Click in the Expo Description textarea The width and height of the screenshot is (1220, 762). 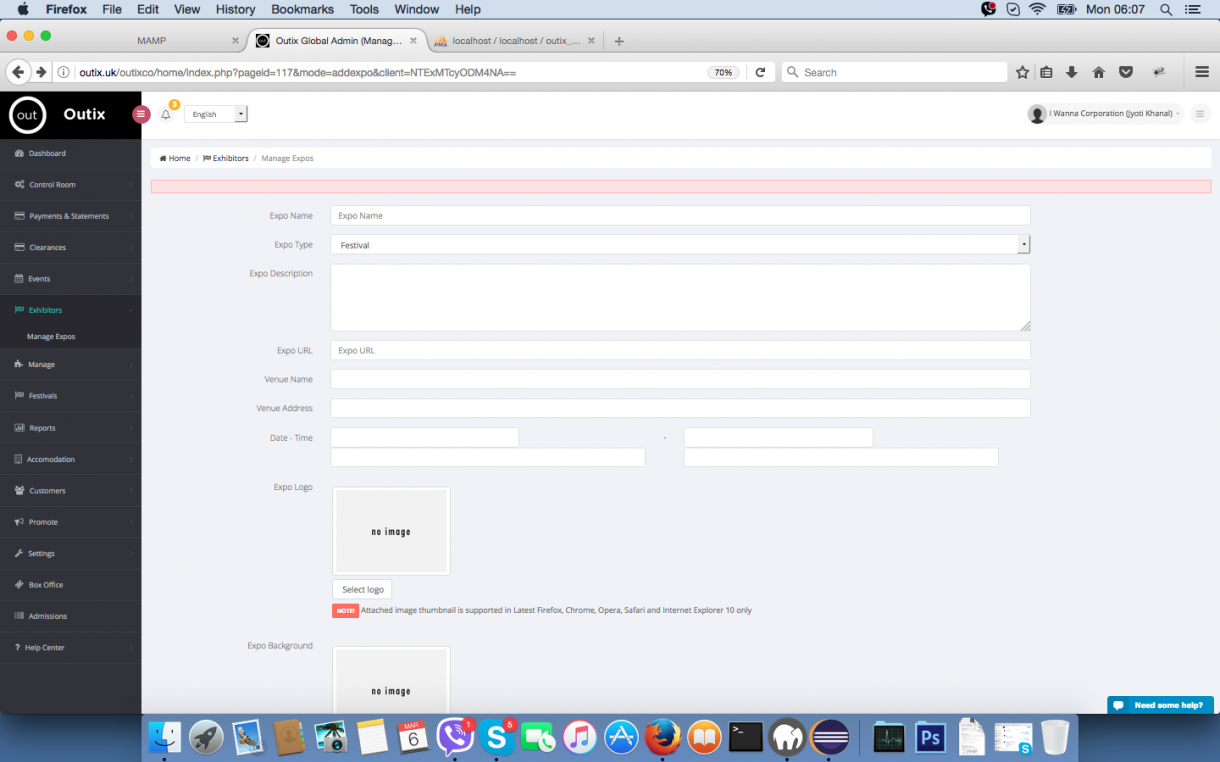[680, 297]
